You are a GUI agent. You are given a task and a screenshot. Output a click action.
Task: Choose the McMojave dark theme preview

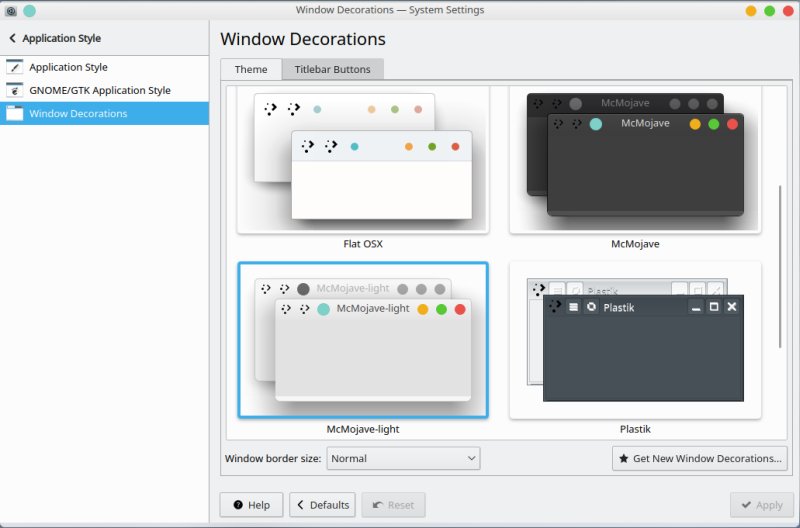point(635,165)
